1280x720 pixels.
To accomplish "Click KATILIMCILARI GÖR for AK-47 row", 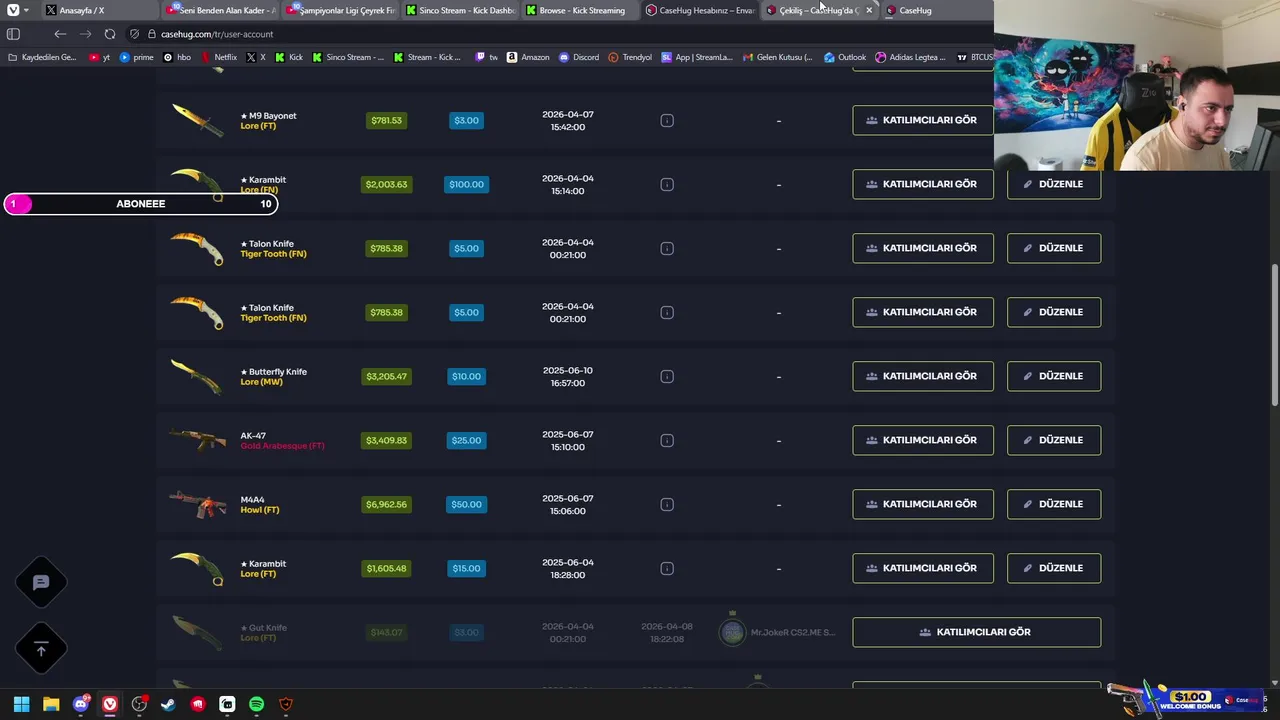I will pyautogui.click(x=923, y=440).
